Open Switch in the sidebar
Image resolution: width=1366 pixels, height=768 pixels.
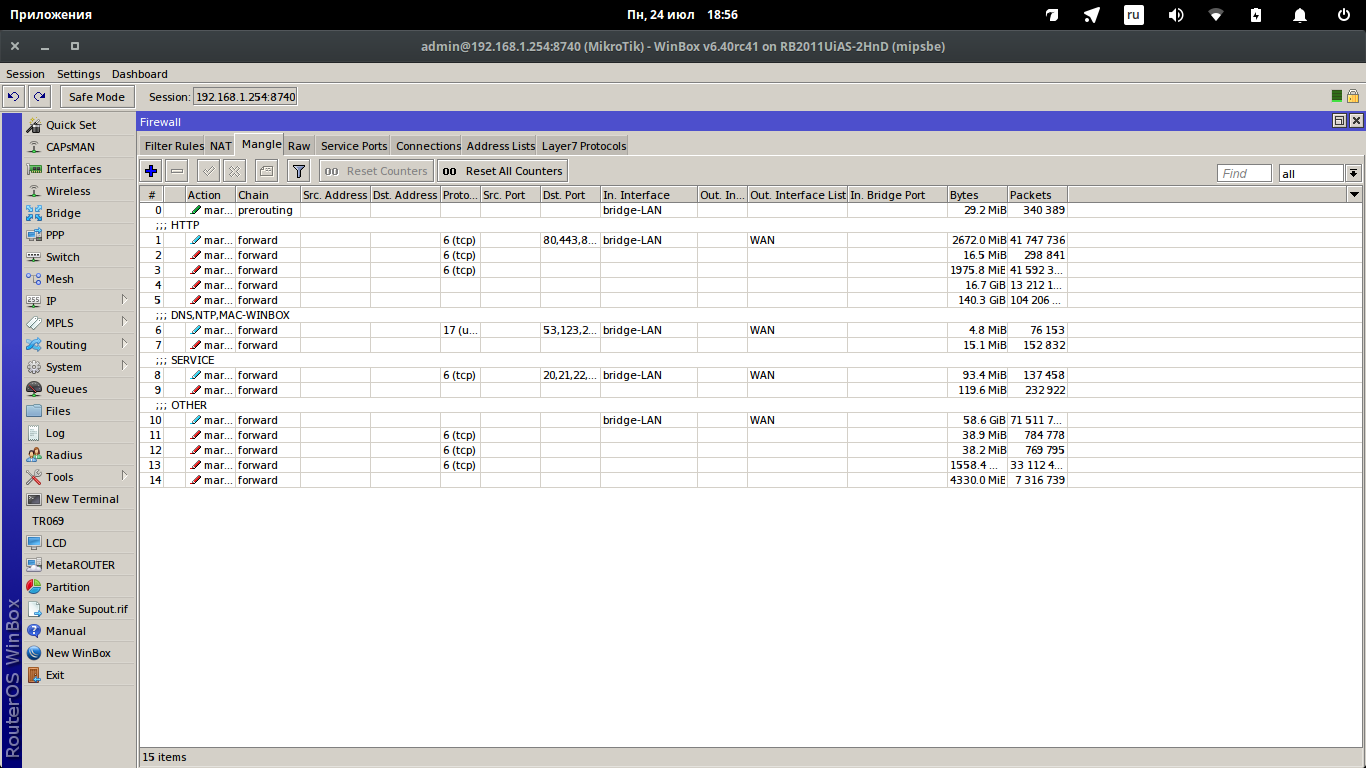79,257
